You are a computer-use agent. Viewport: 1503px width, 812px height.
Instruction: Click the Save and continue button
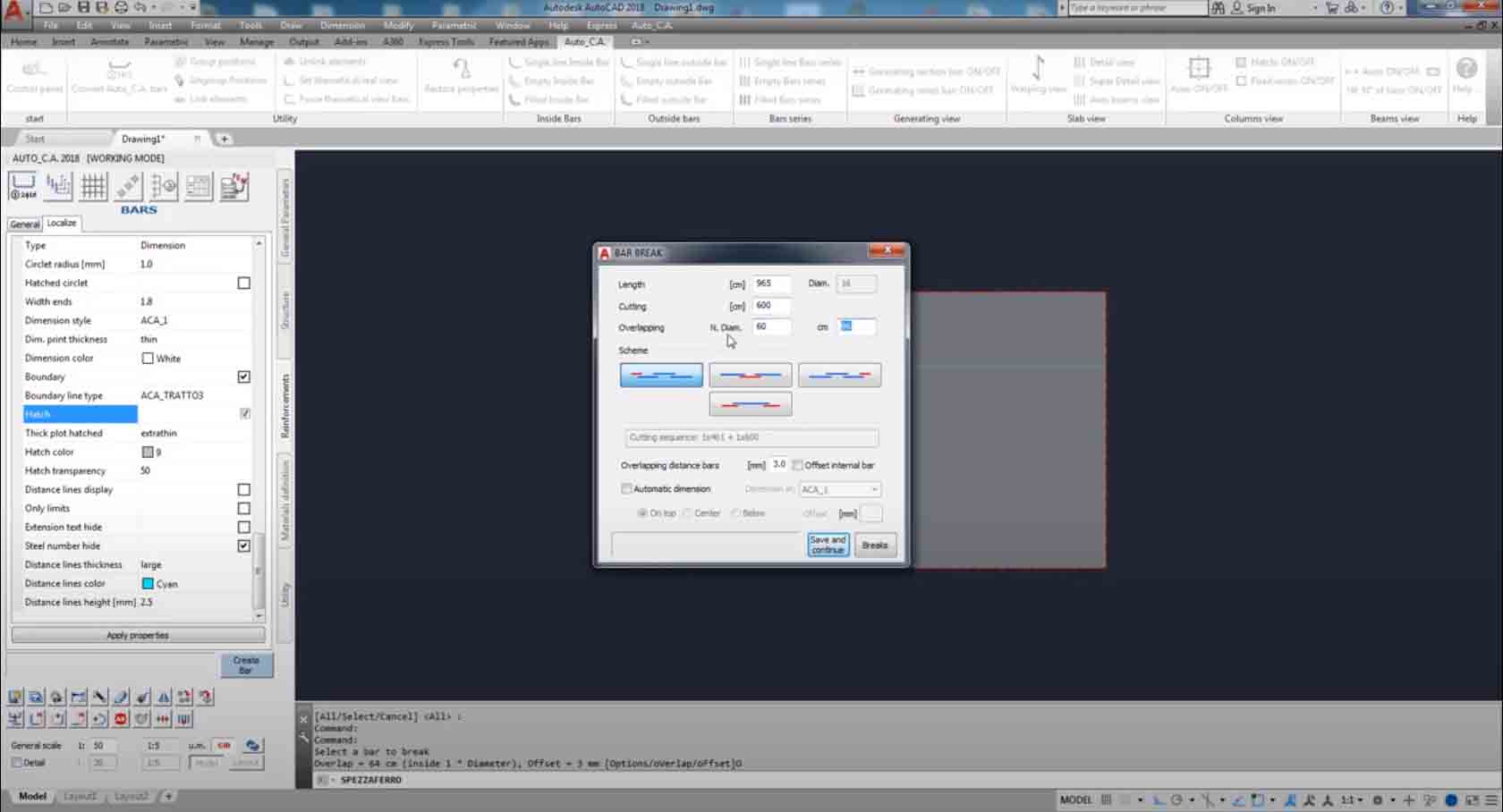pos(828,545)
